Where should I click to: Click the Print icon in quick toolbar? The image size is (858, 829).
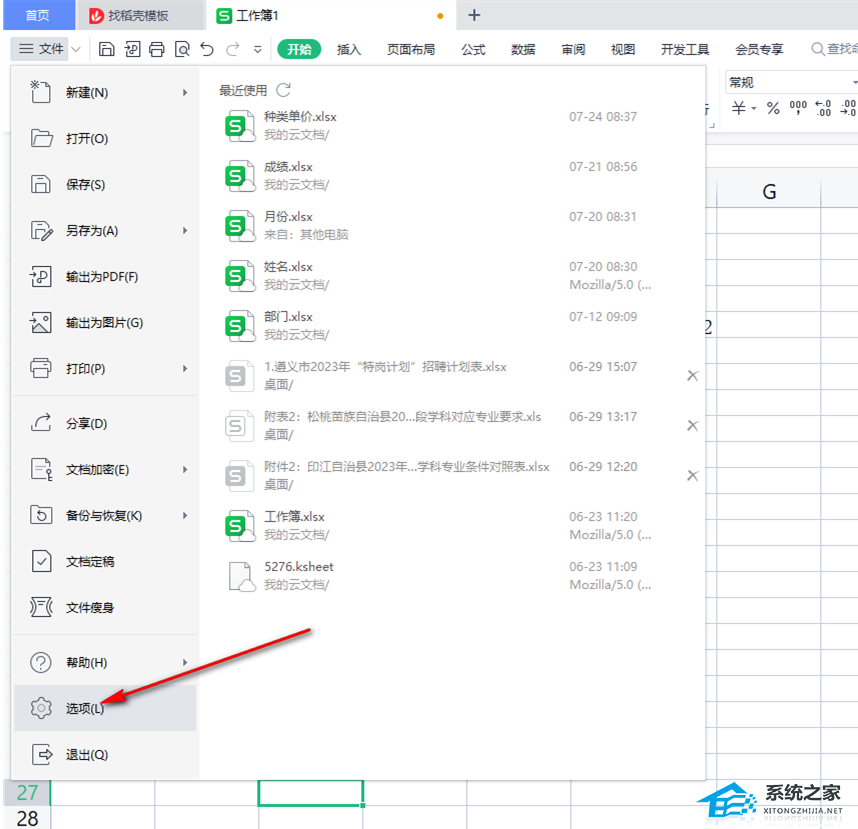157,49
